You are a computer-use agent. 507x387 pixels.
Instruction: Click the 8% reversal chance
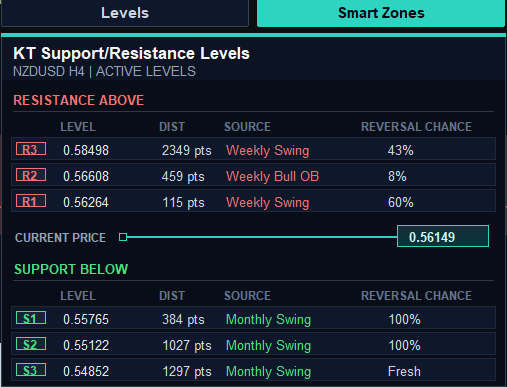coord(397,176)
